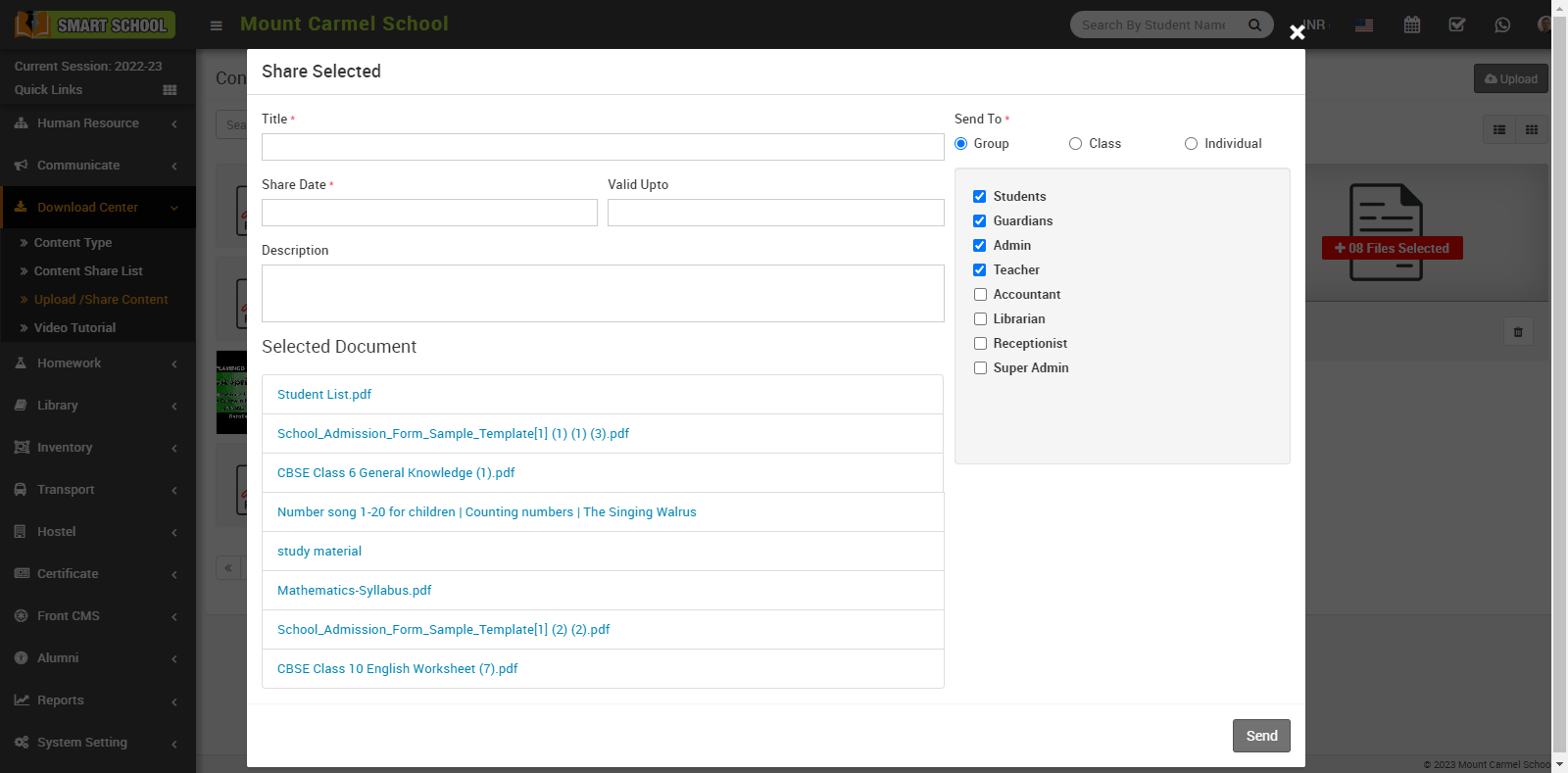This screenshot has height=773, width=1568.
Task: Open the Mathematics-Syllabus.pdf link
Action: (x=354, y=591)
